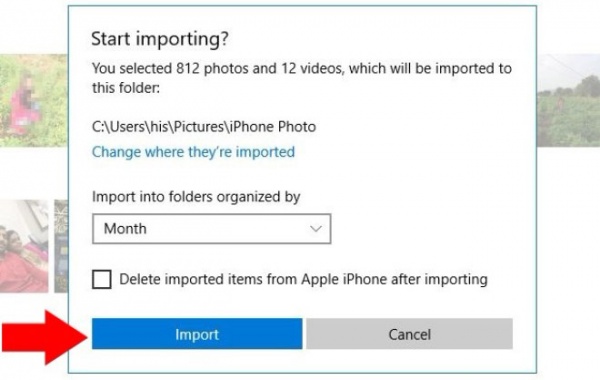Click the red arrow pointing at Import
The height and width of the screenshot is (380, 600).
point(44,337)
